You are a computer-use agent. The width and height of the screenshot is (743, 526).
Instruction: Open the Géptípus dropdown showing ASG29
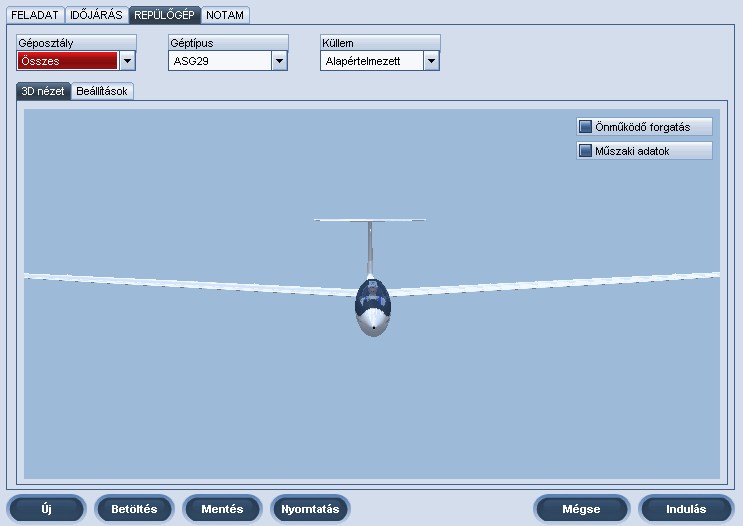[x=279, y=61]
